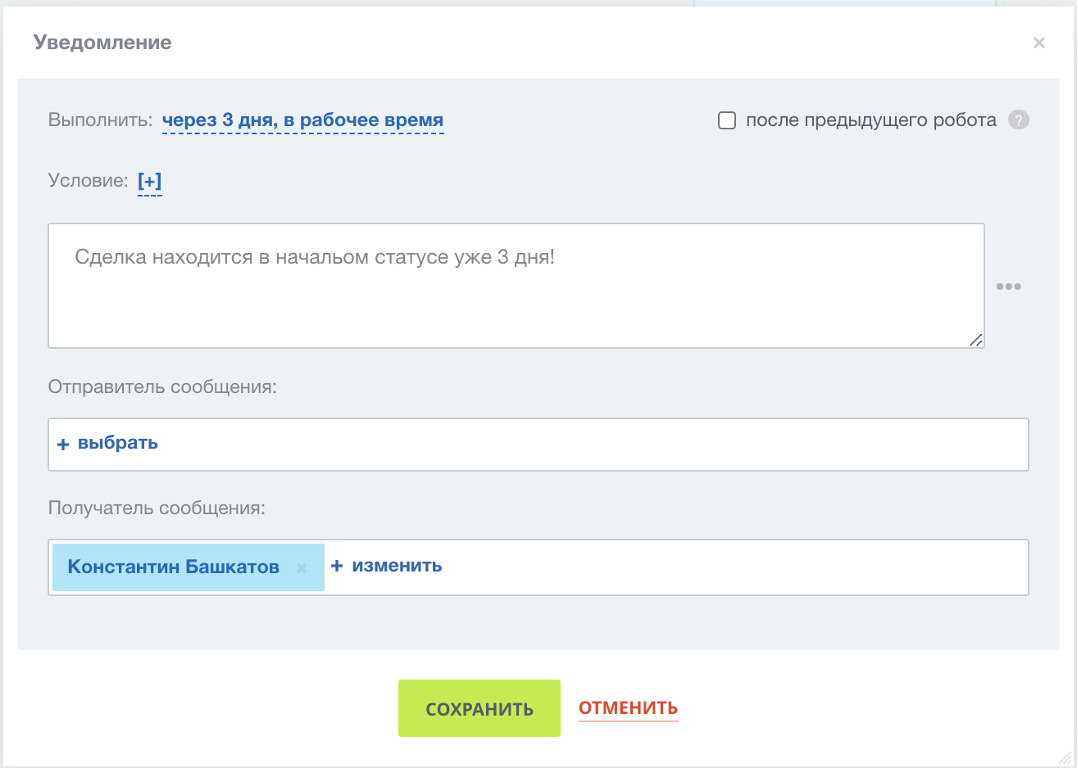1078x768 pixels.
Task: Expand the Условие [+] condition adder
Action: click(x=150, y=181)
